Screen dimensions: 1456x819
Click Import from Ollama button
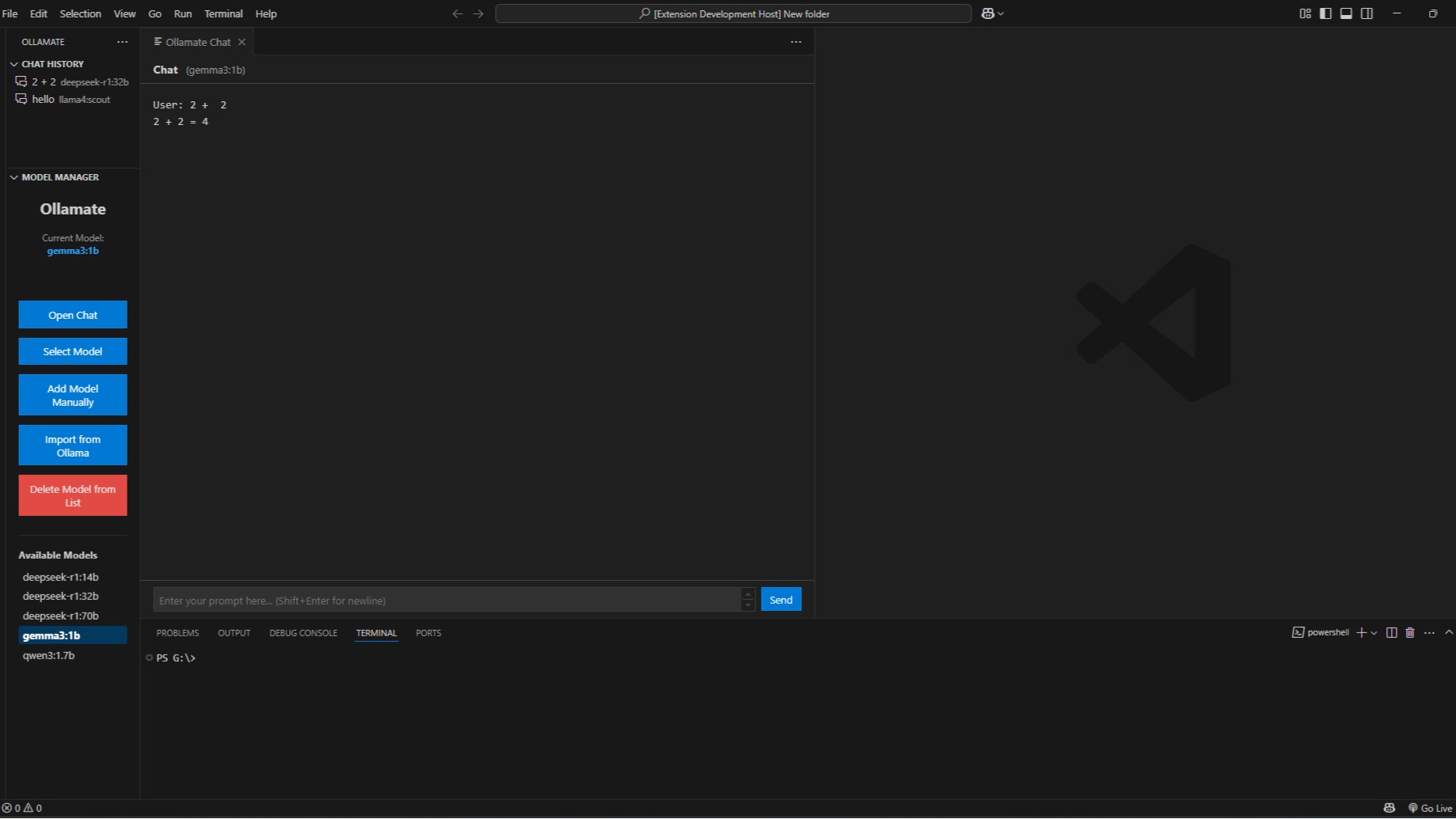pos(73,446)
